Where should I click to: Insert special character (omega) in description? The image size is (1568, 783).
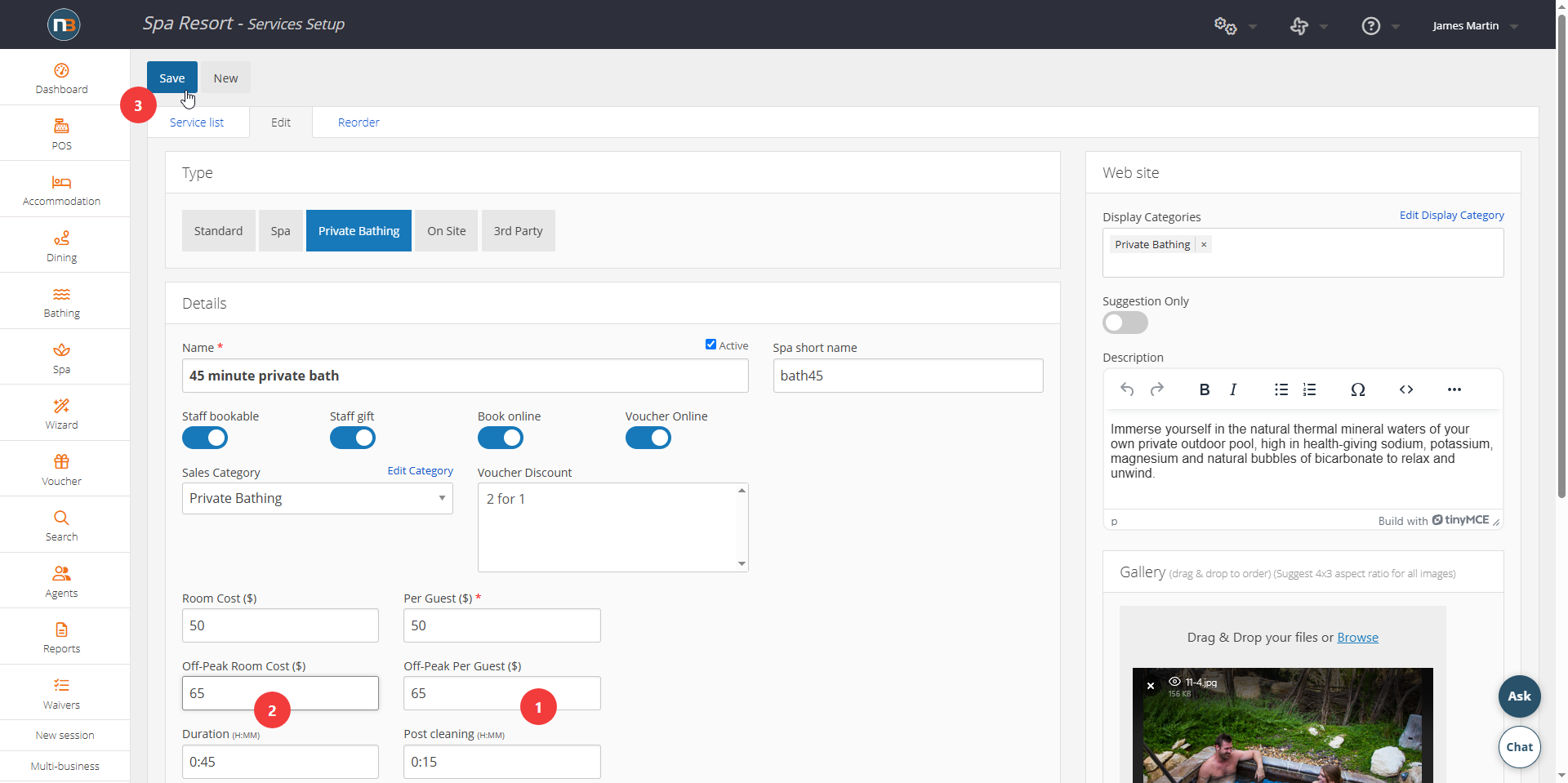coord(1358,389)
